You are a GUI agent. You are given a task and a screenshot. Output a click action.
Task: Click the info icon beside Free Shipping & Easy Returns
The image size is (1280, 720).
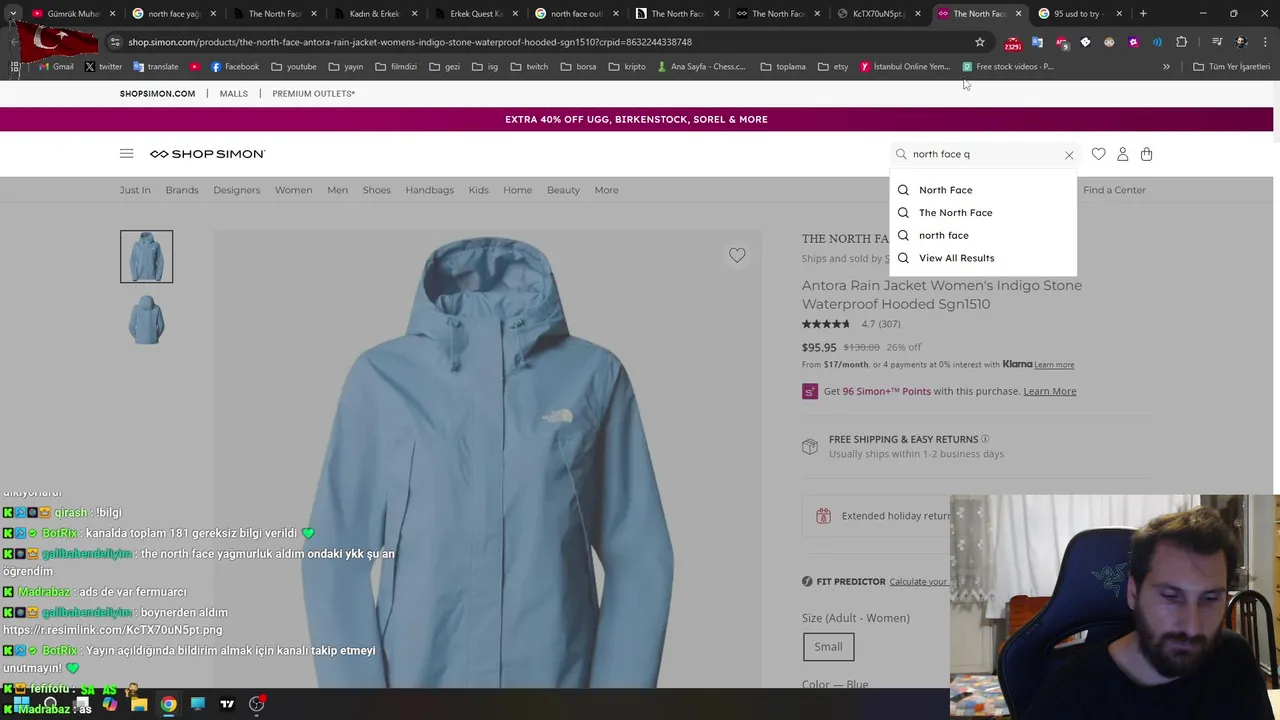click(x=985, y=439)
